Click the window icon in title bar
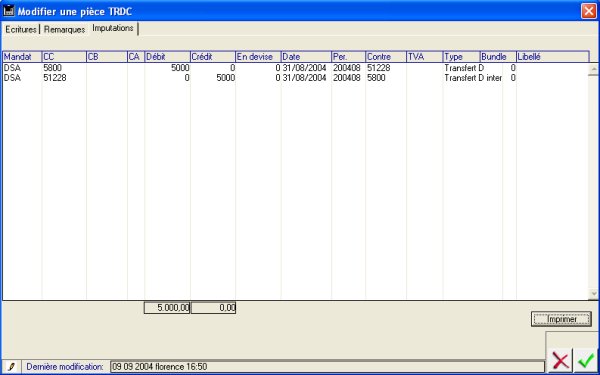Viewport: 600px width, 375px height. [x=9, y=11]
